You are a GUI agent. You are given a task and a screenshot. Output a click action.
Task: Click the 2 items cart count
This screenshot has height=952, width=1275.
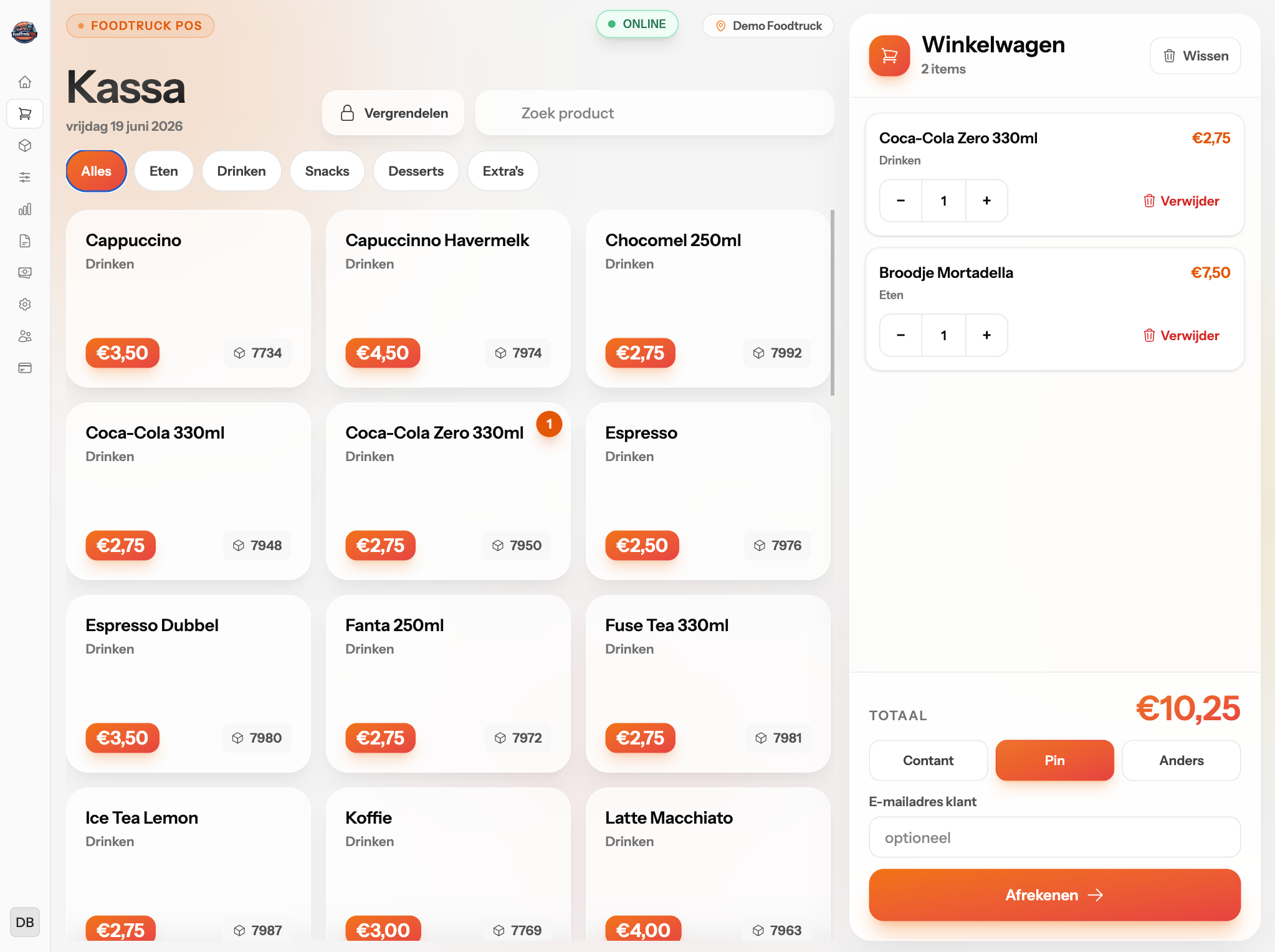[943, 69]
